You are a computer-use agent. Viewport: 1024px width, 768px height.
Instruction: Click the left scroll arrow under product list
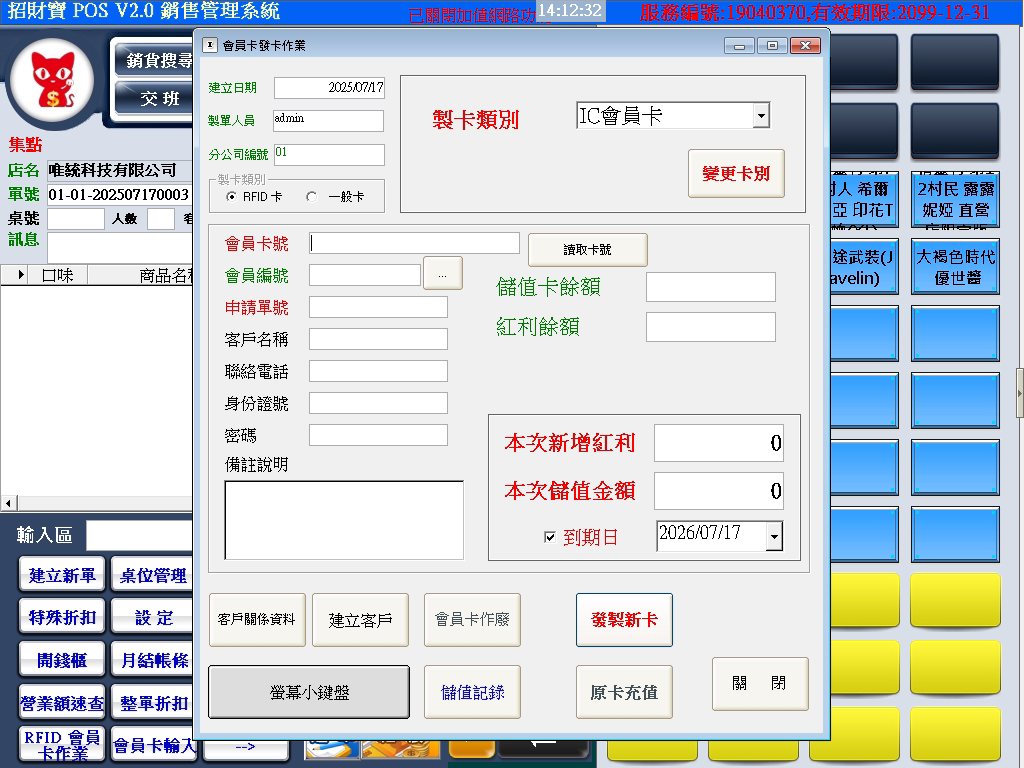[8, 503]
